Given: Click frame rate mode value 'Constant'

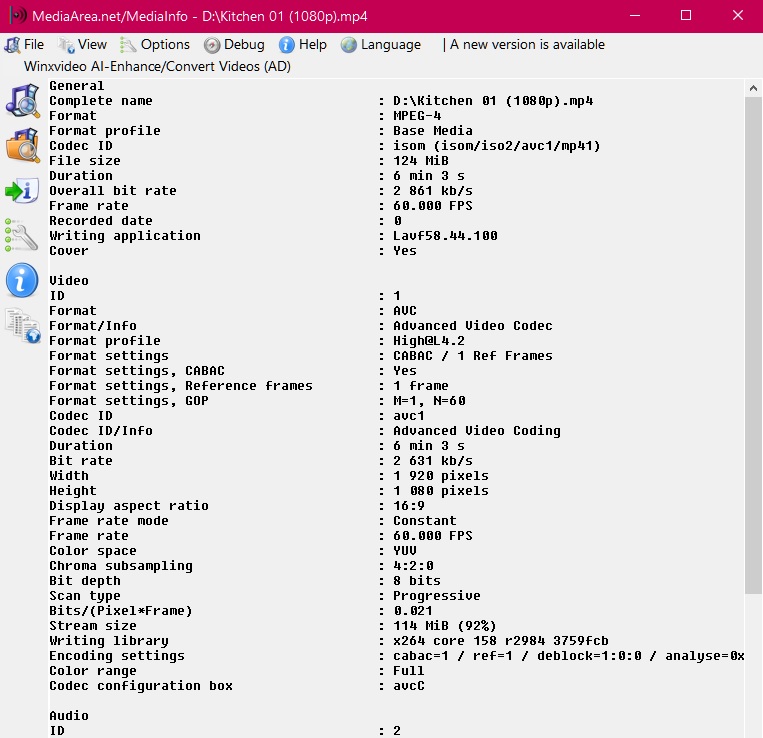Looking at the screenshot, I should click(425, 521).
